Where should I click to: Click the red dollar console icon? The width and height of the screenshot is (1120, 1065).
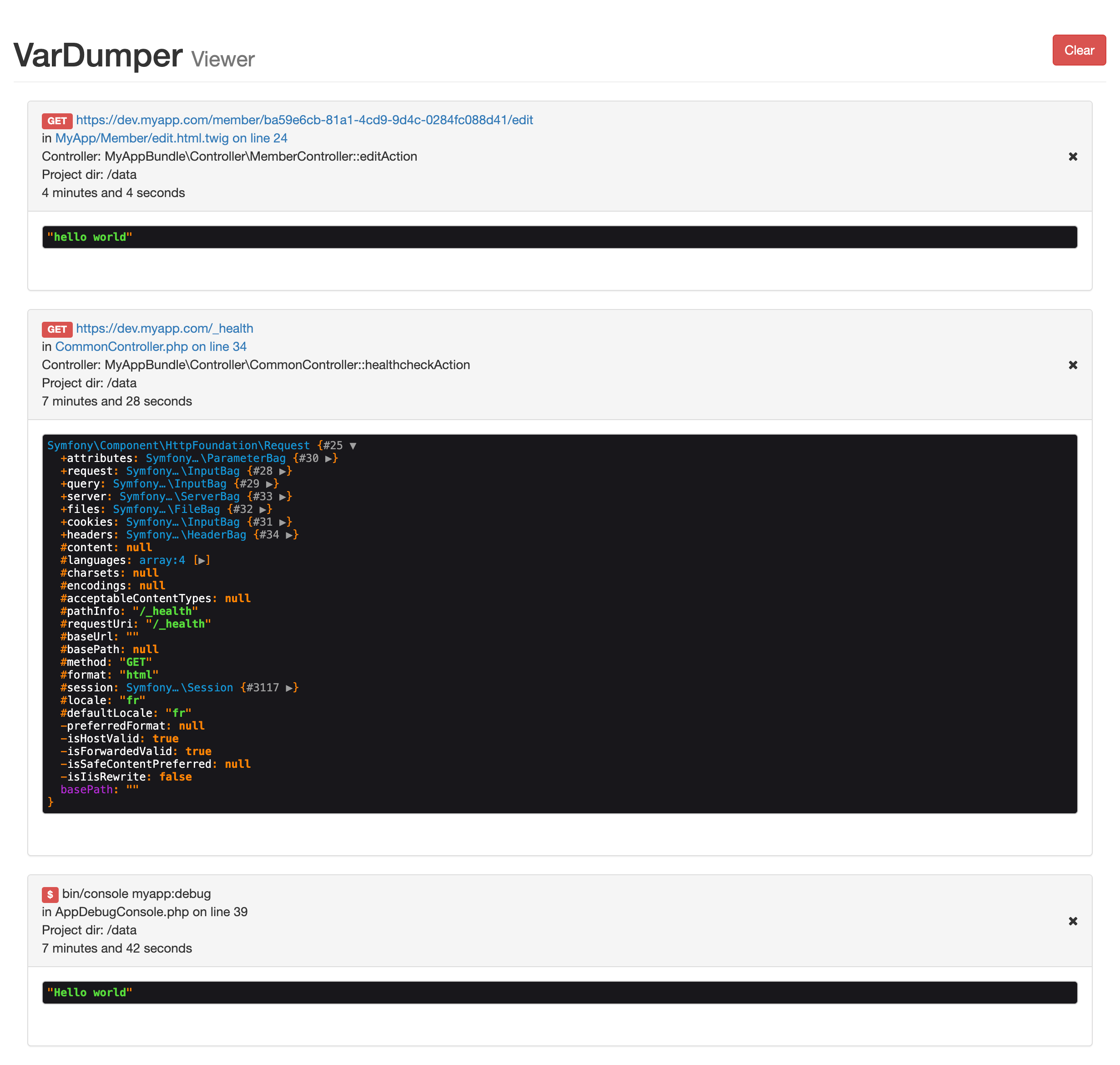pos(50,894)
